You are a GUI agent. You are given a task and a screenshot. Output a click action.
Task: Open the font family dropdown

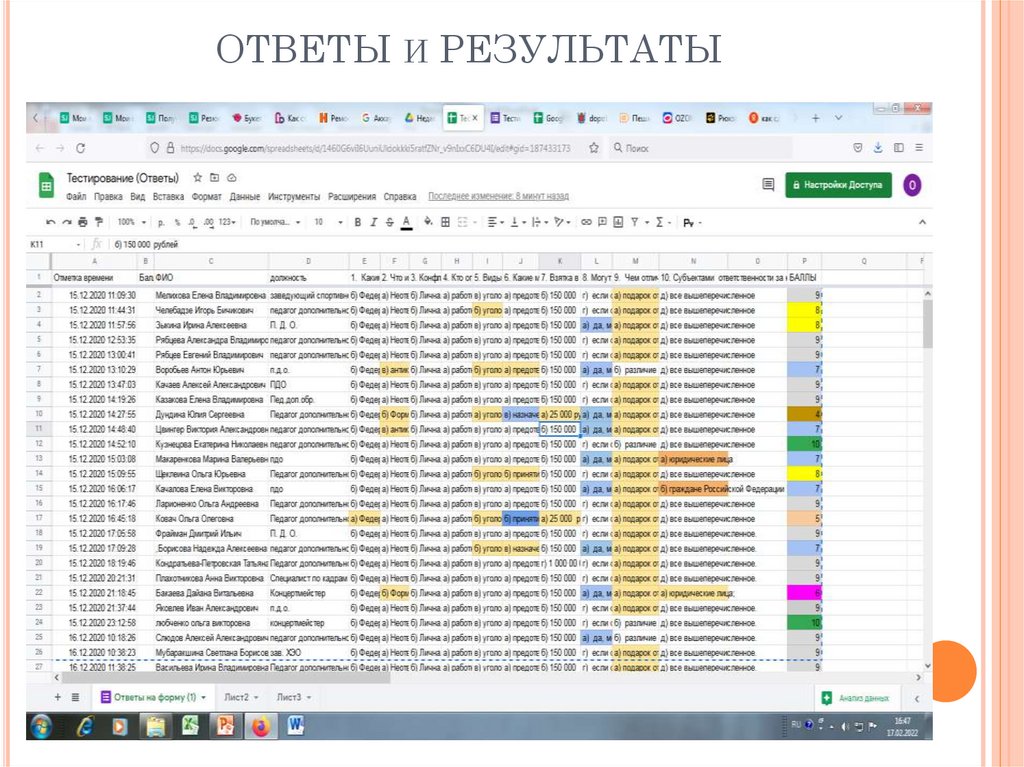tap(275, 222)
